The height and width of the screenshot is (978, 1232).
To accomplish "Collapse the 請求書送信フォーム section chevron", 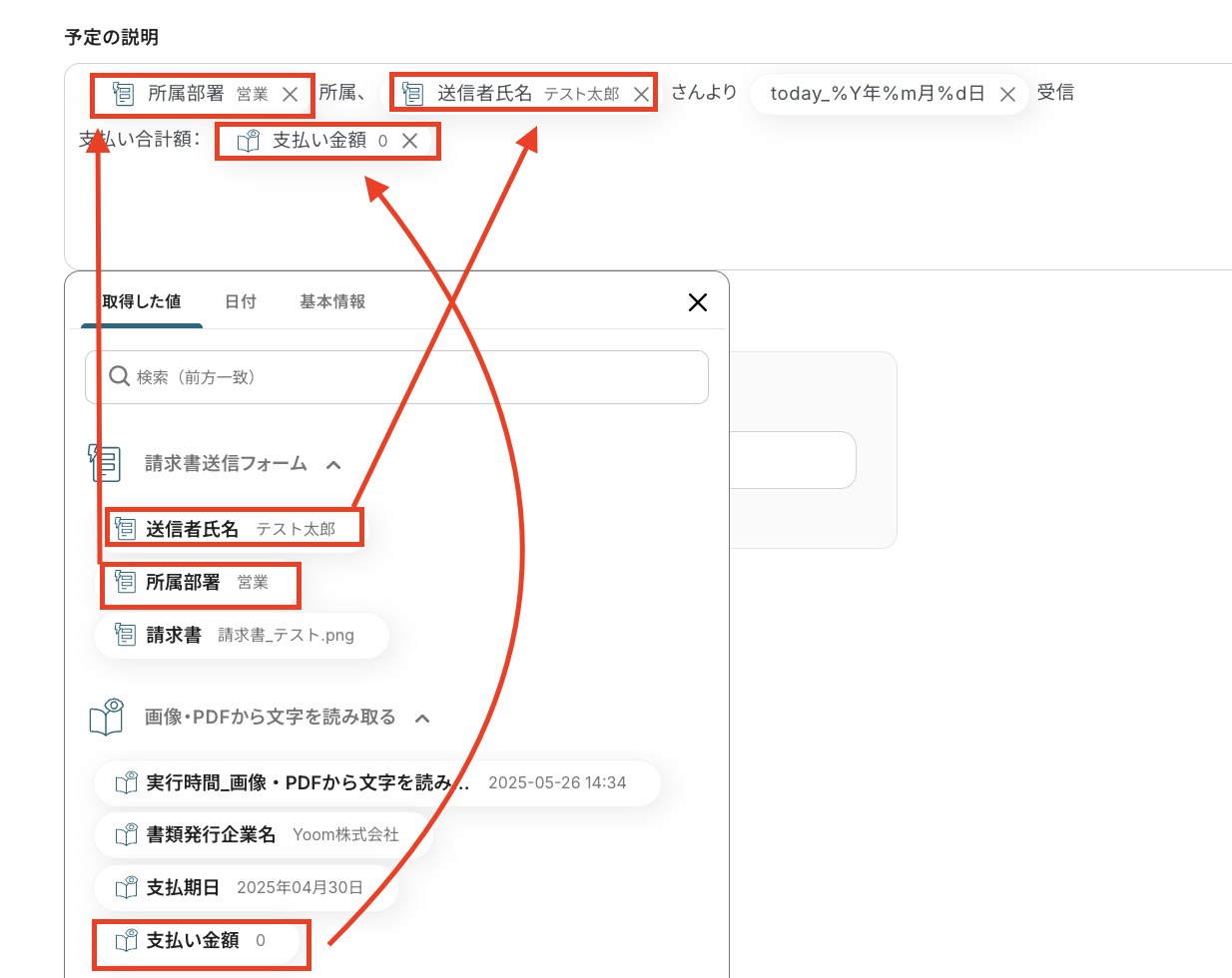I will coord(334,464).
